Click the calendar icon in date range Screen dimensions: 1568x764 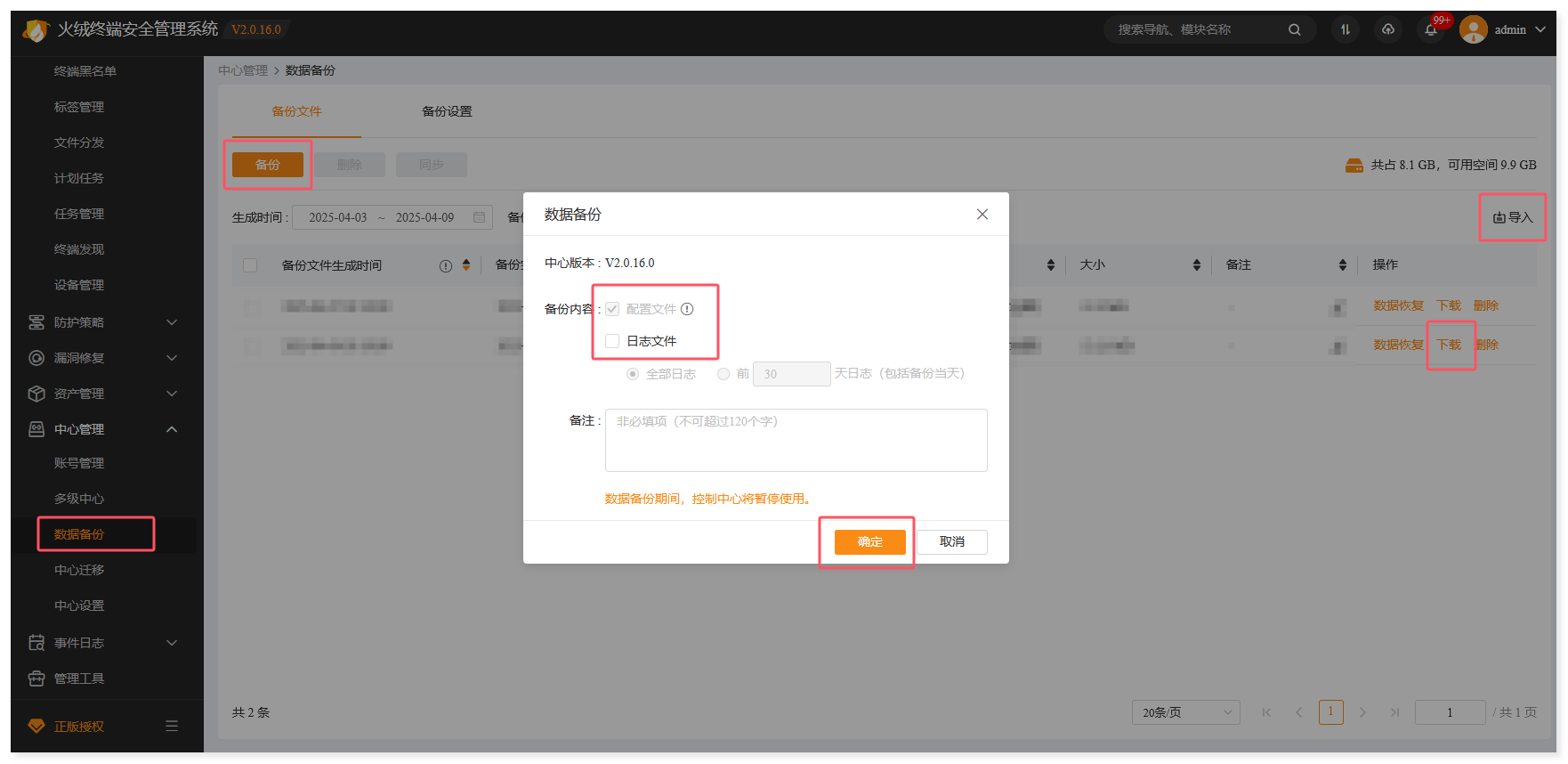tap(480, 217)
